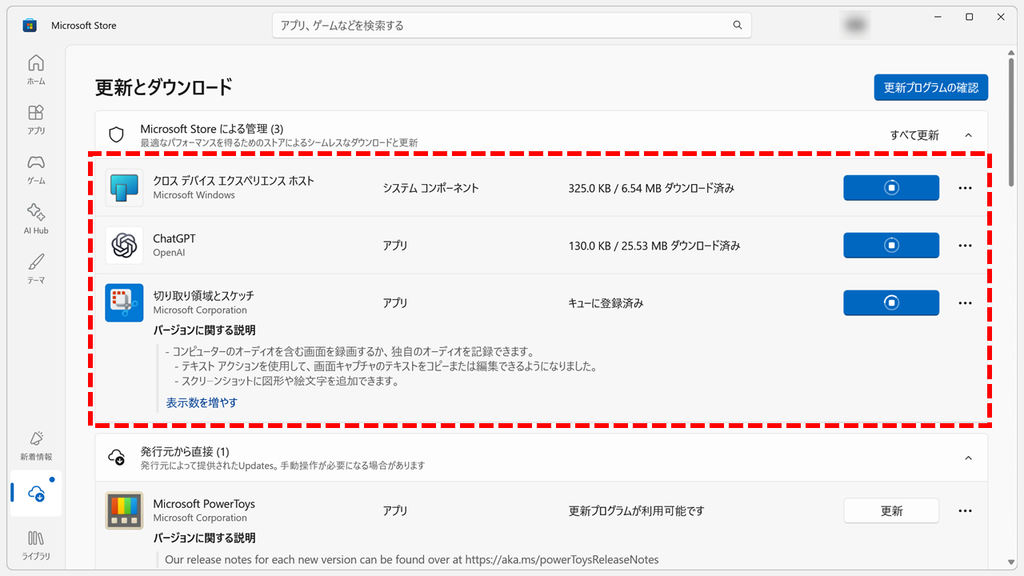This screenshot has height=576, width=1024.
Task: Click 更新プログラムの確認 button
Action: pos(931,88)
